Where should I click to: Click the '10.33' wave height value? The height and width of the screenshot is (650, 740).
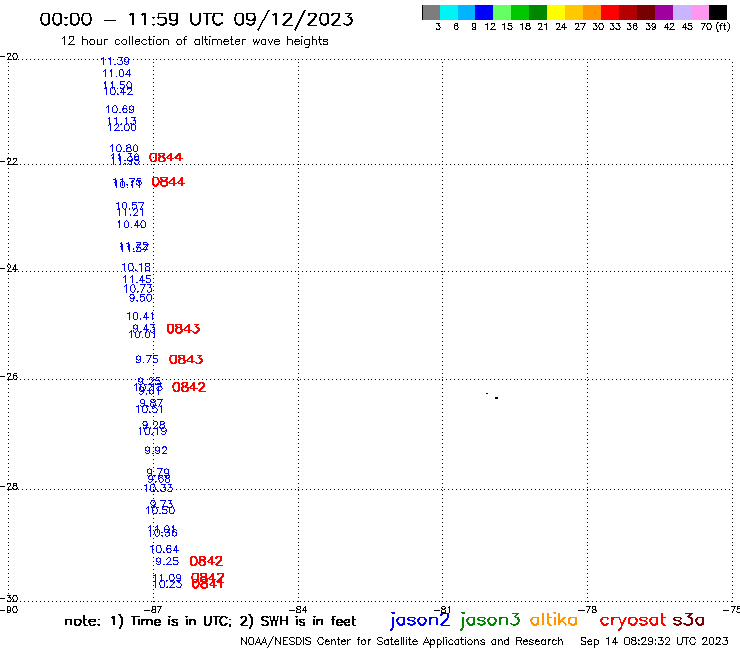click(x=158, y=488)
